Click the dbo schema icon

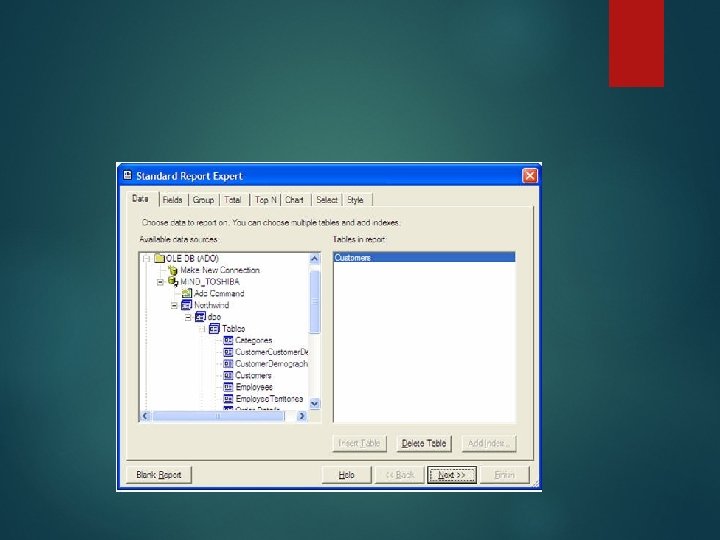(x=200, y=317)
